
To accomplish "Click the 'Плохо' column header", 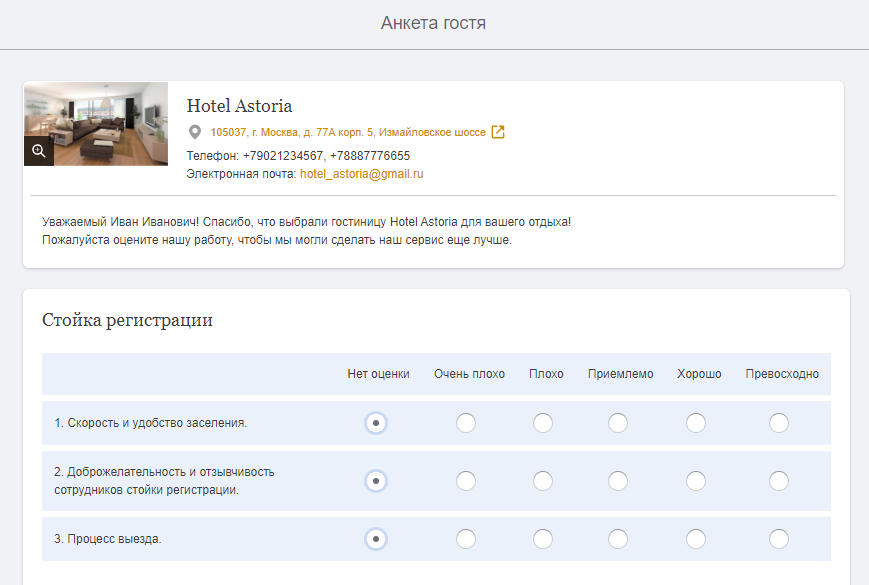I will point(546,374).
